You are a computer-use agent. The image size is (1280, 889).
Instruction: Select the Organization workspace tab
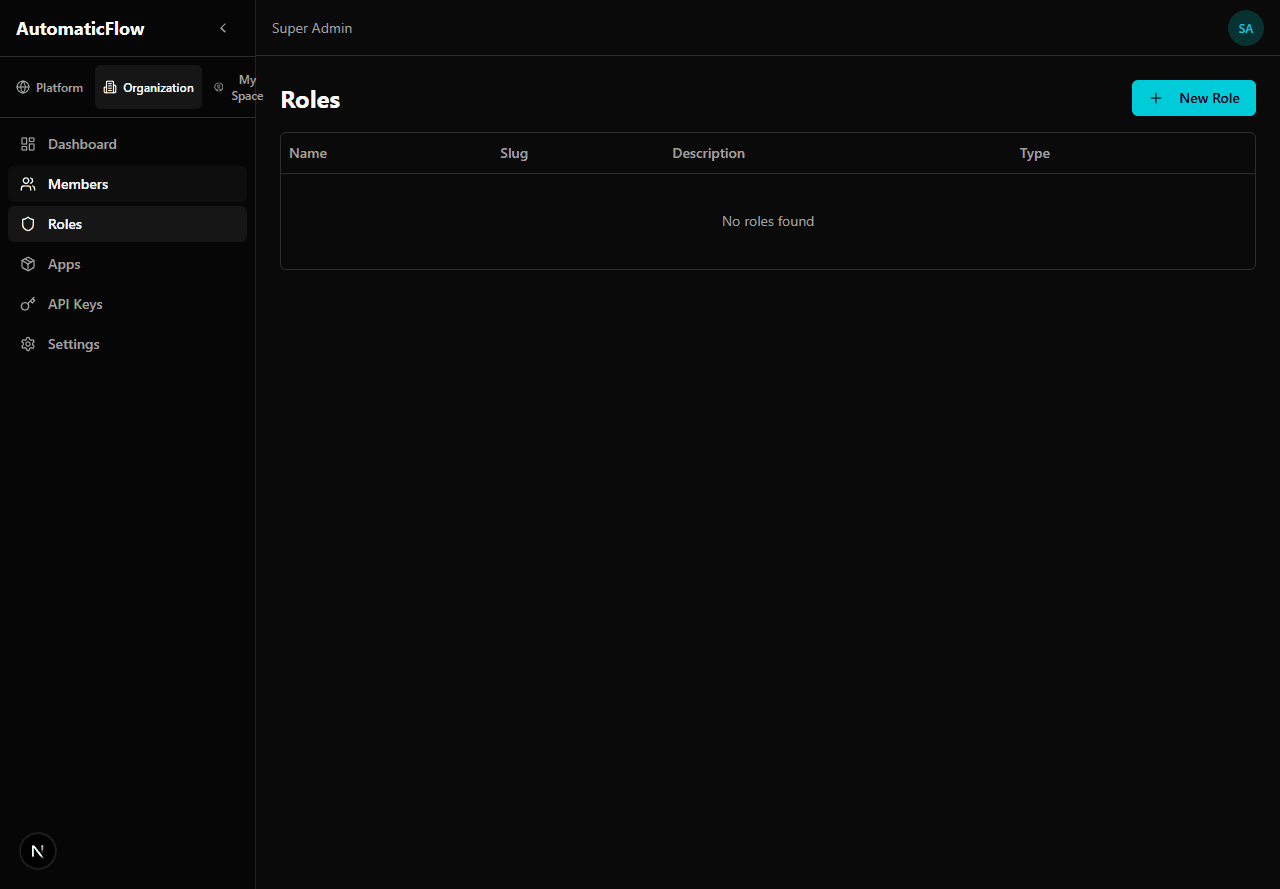pos(148,87)
